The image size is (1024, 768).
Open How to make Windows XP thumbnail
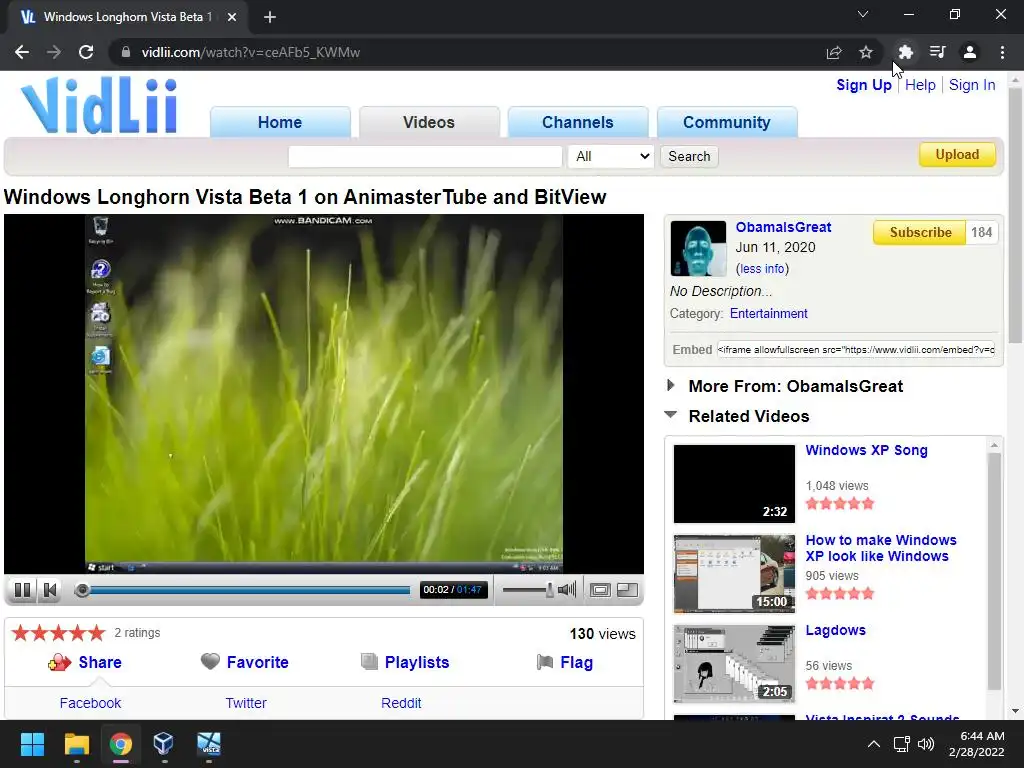pyautogui.click(x=734, y=574)
